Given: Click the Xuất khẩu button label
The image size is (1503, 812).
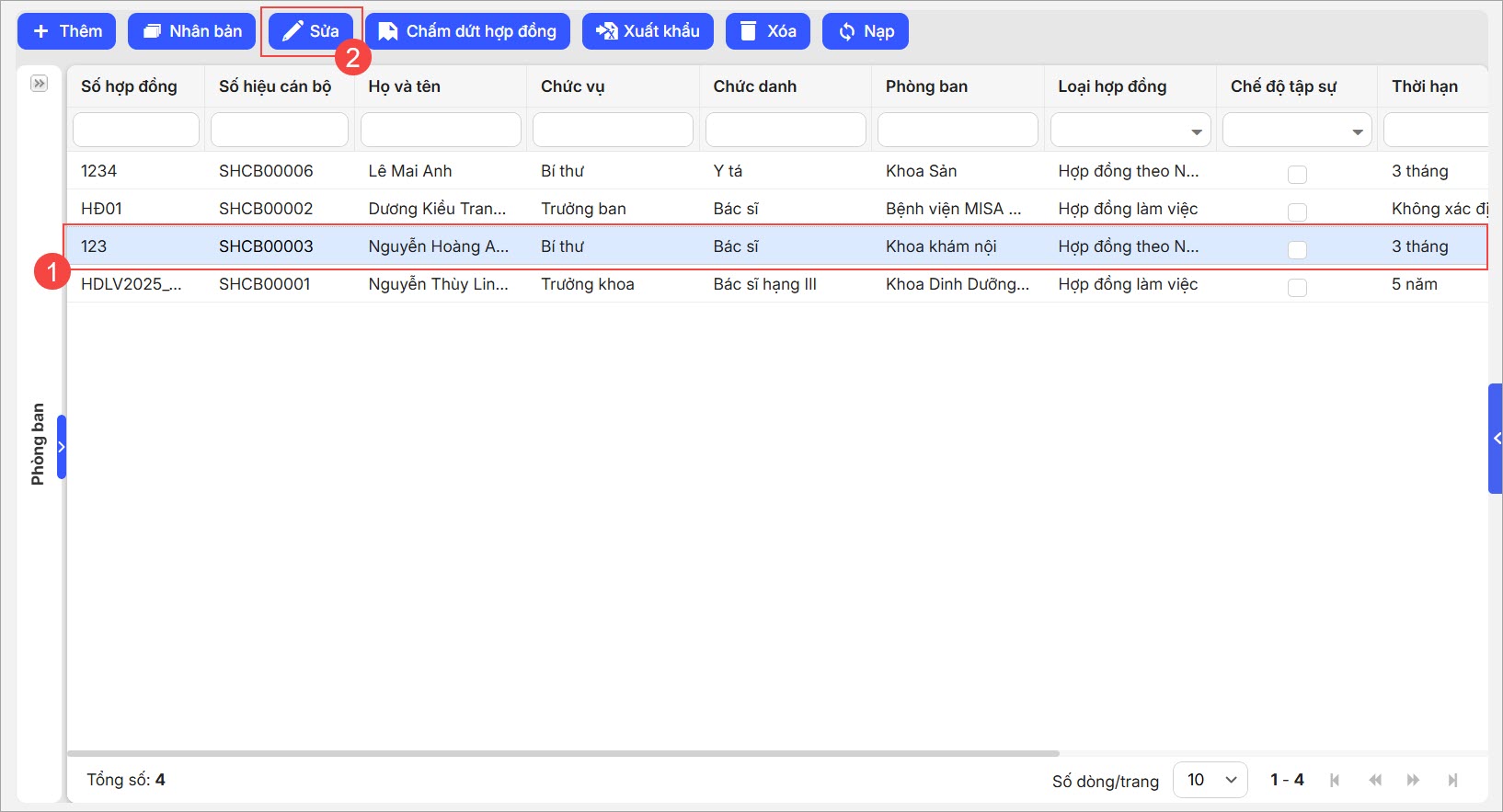Looking at the screenshot, I should [x=661, y=31].
